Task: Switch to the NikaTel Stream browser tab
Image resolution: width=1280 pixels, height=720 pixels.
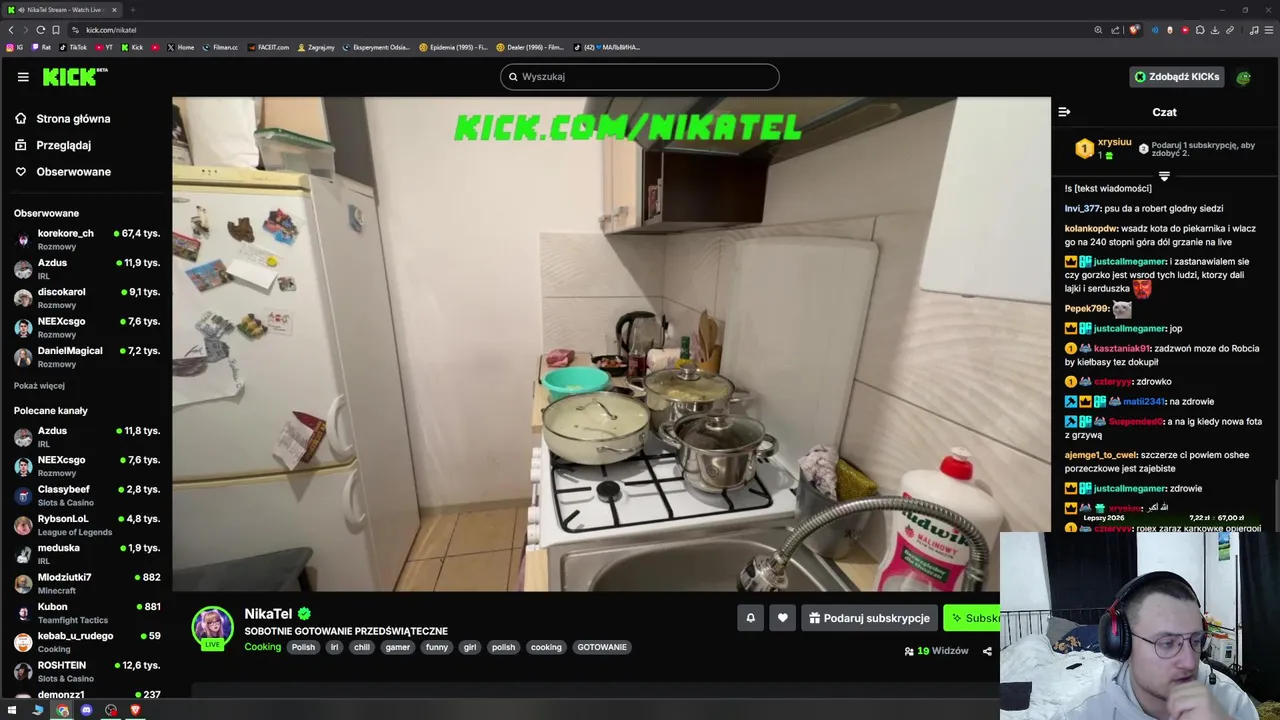Action: 62,10
